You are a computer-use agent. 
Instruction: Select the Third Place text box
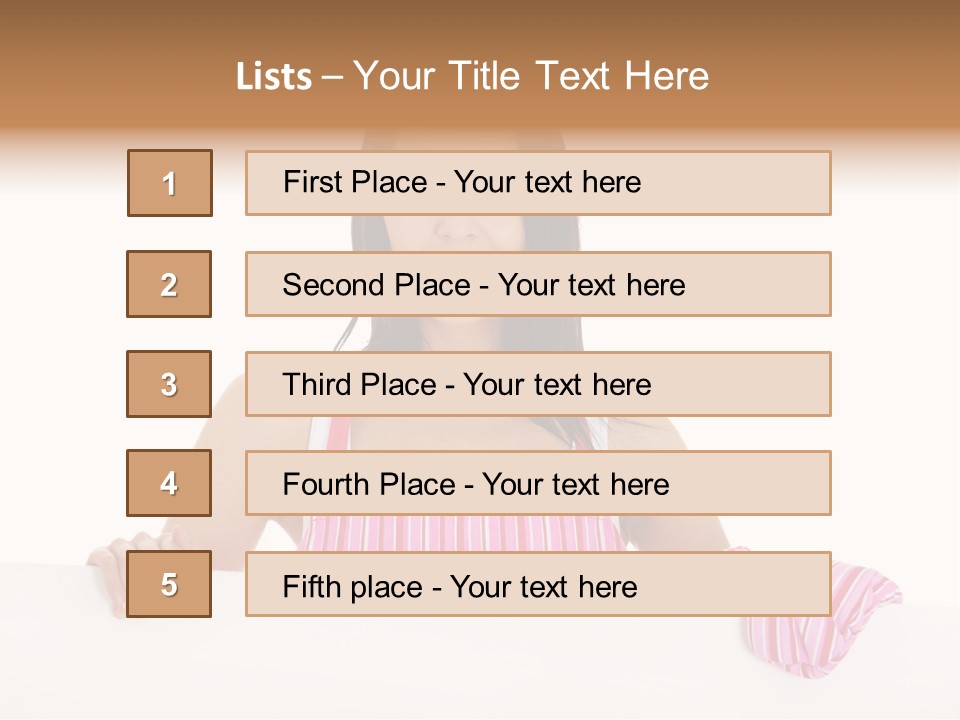[538, 384]
